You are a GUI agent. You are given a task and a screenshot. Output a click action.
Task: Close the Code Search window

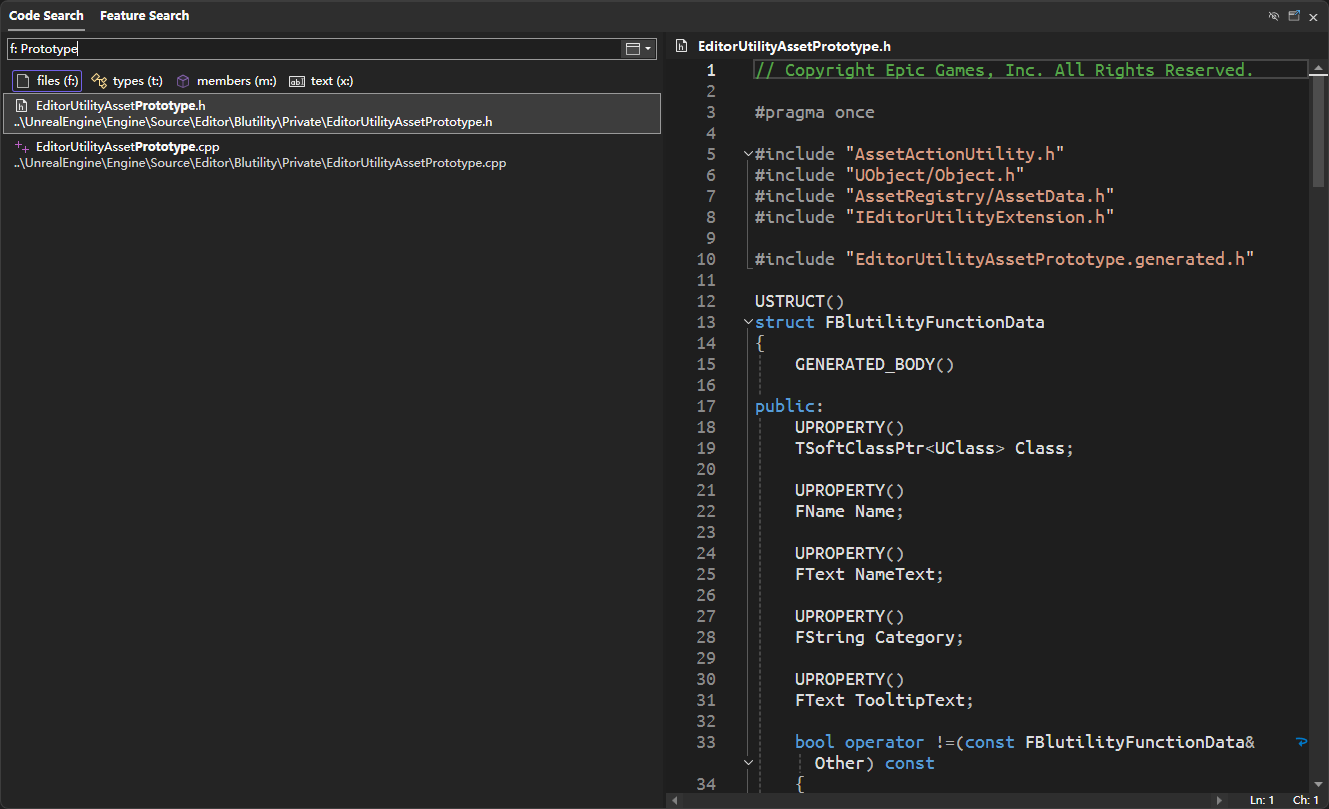[1313, 16]
